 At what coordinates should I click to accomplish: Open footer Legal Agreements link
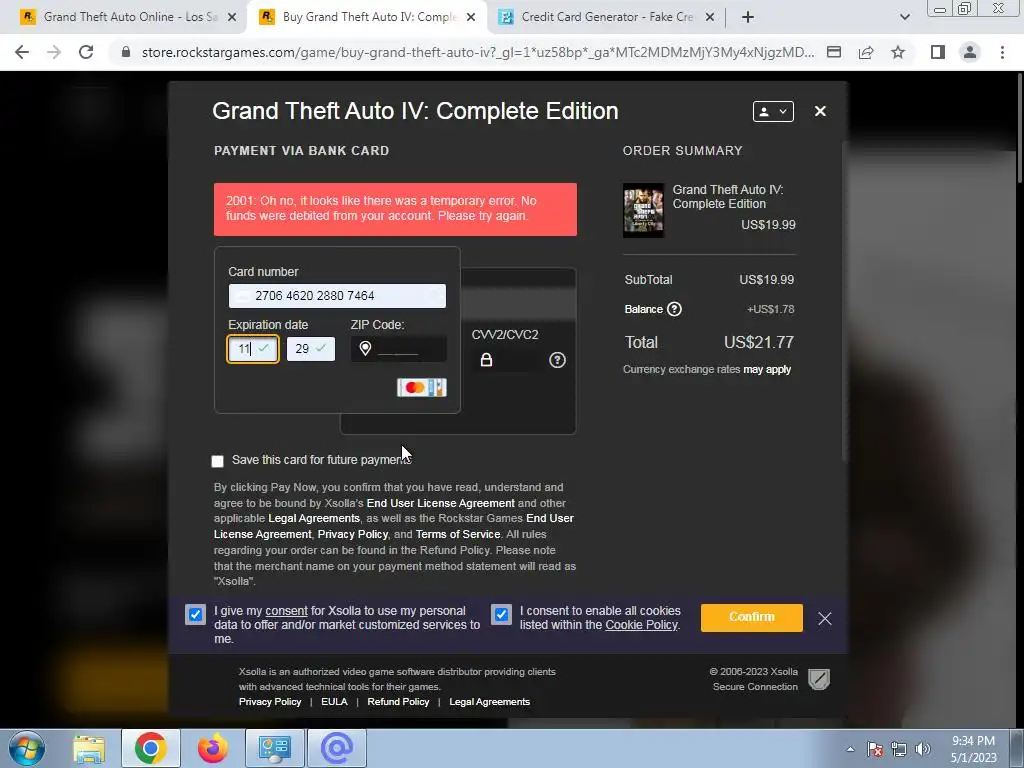[x=490, y=702]
